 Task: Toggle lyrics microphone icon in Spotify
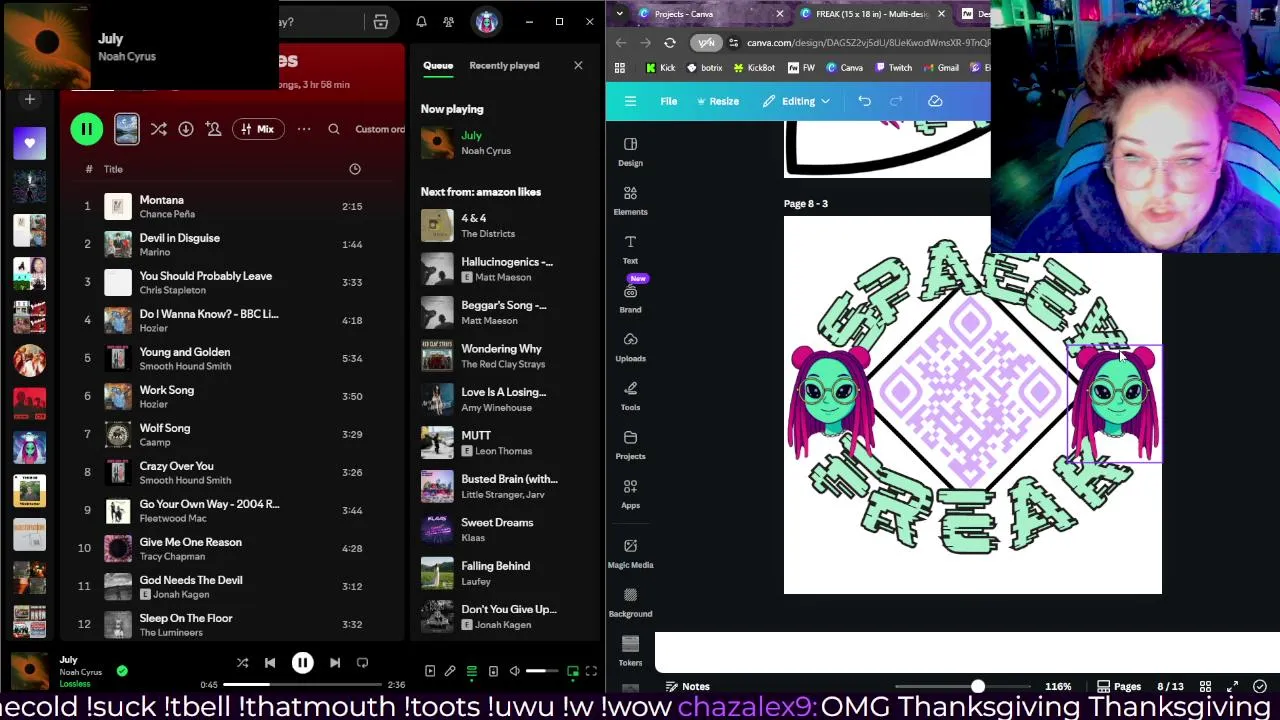point(450,671)
